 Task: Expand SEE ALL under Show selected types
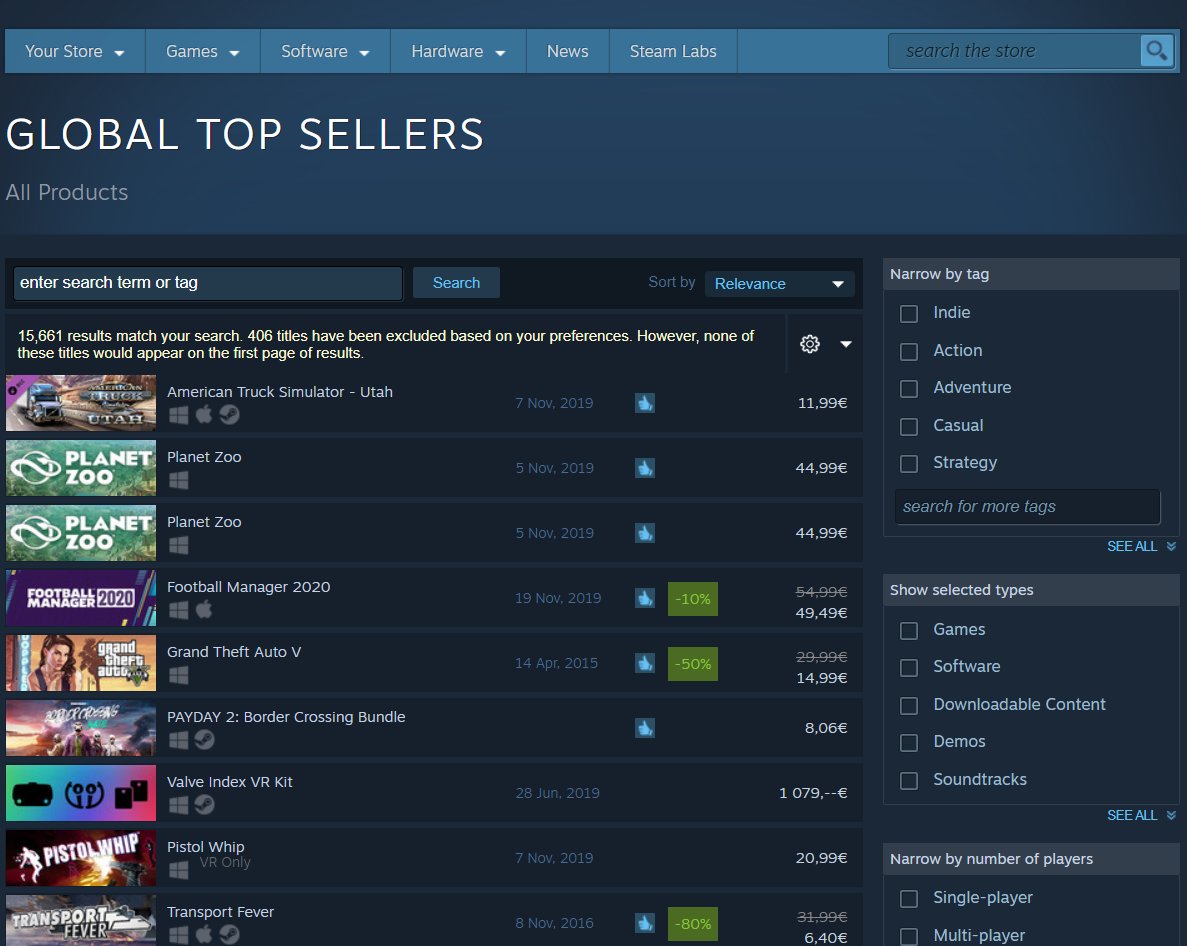pyautogui.click(x=1141, y=815)
